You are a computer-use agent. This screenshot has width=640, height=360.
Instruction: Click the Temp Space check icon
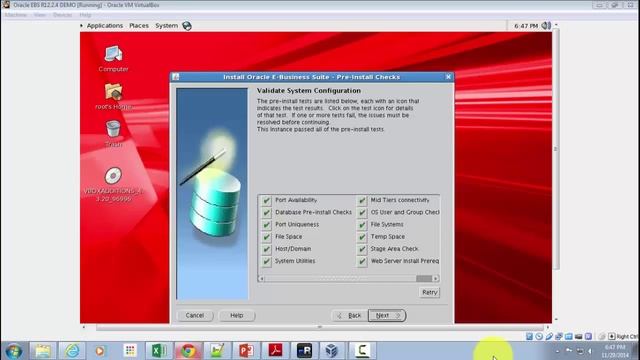(362, 237)
